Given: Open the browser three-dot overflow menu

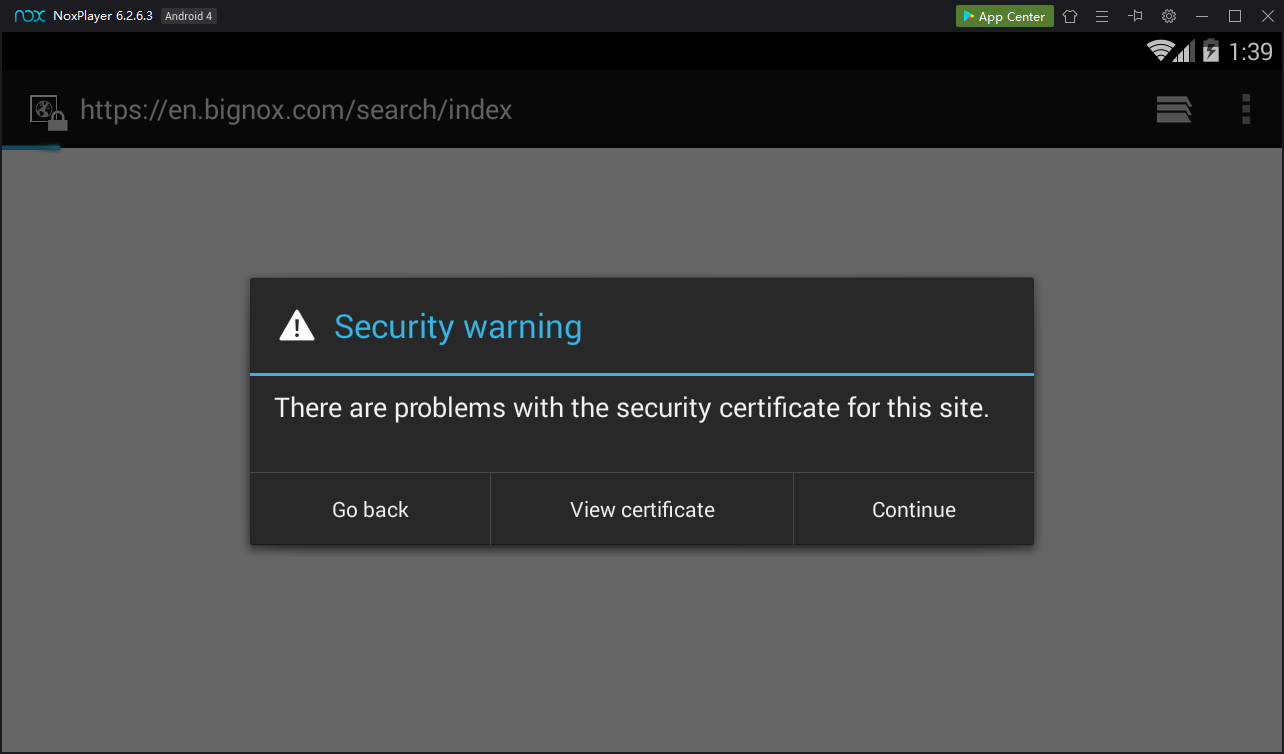Looking at the screenshot, I should [x=1246, y=109].
